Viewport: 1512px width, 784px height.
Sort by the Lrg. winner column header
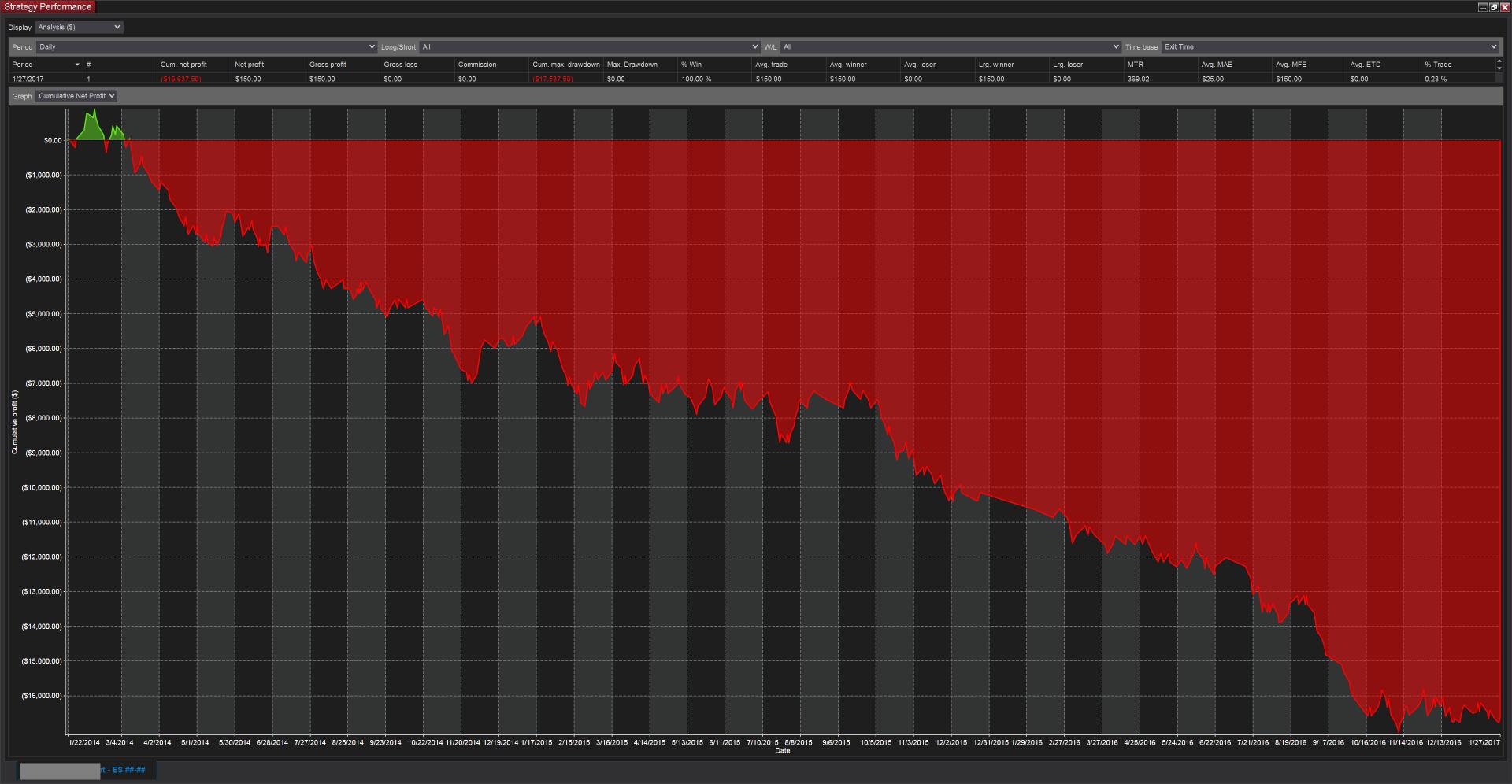pyautogui.click(x=1013, y=65)
